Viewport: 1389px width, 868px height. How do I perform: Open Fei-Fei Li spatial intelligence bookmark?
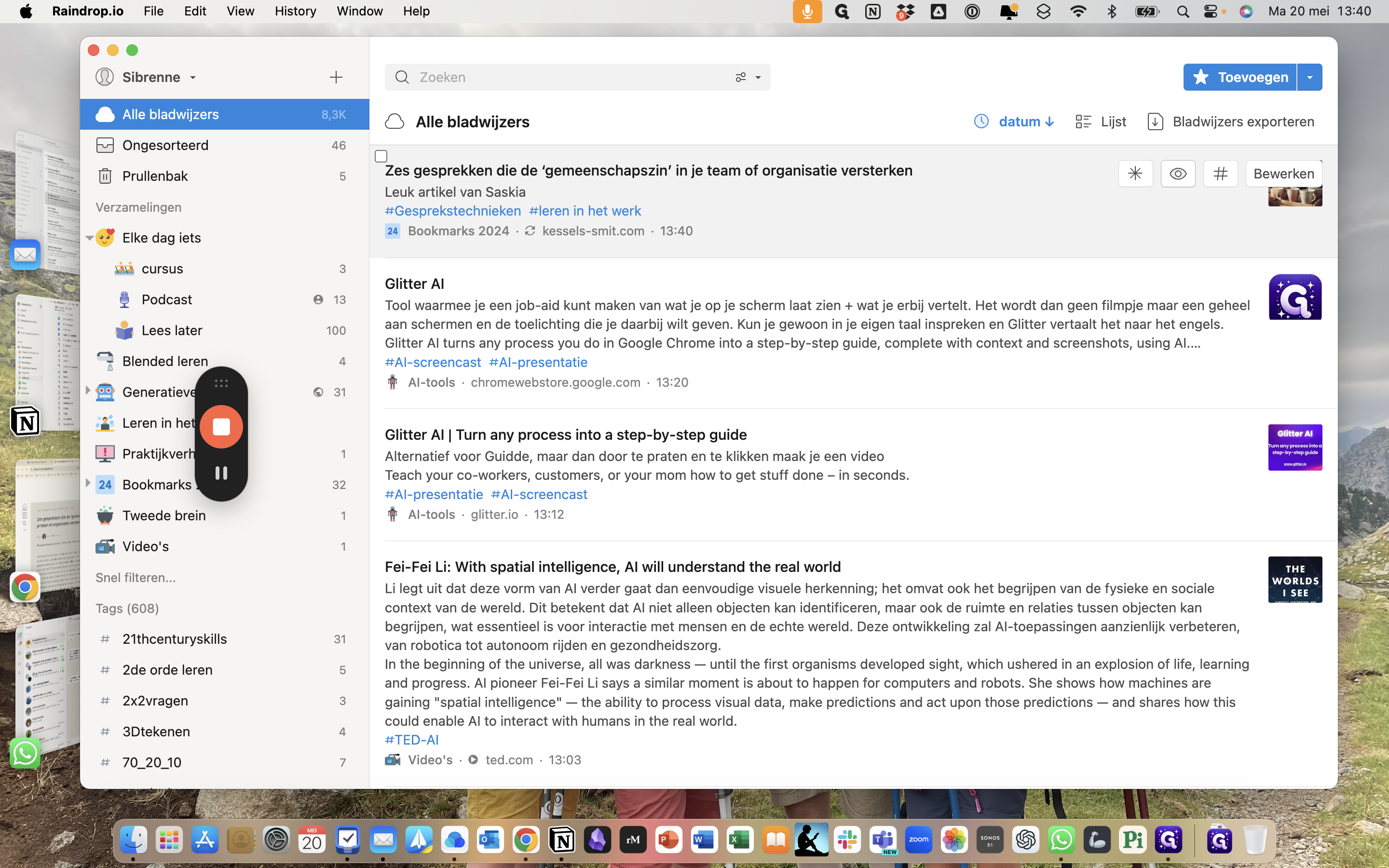613,567
